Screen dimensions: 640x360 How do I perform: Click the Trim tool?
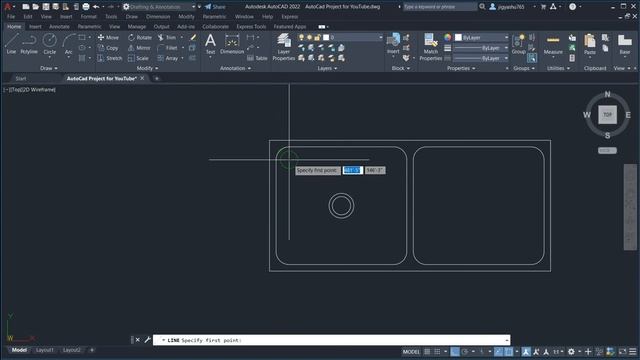(x=167, y=37)
